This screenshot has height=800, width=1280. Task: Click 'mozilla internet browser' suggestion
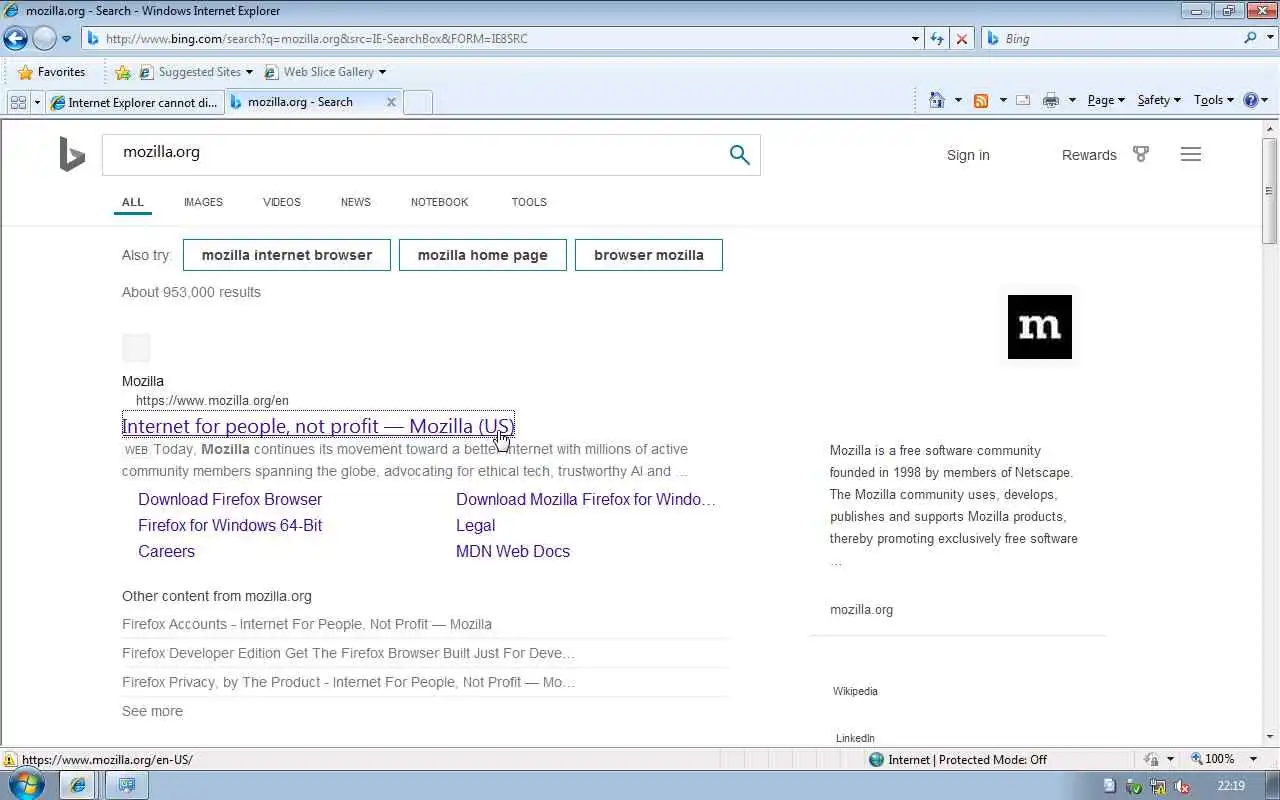point(287,255)
